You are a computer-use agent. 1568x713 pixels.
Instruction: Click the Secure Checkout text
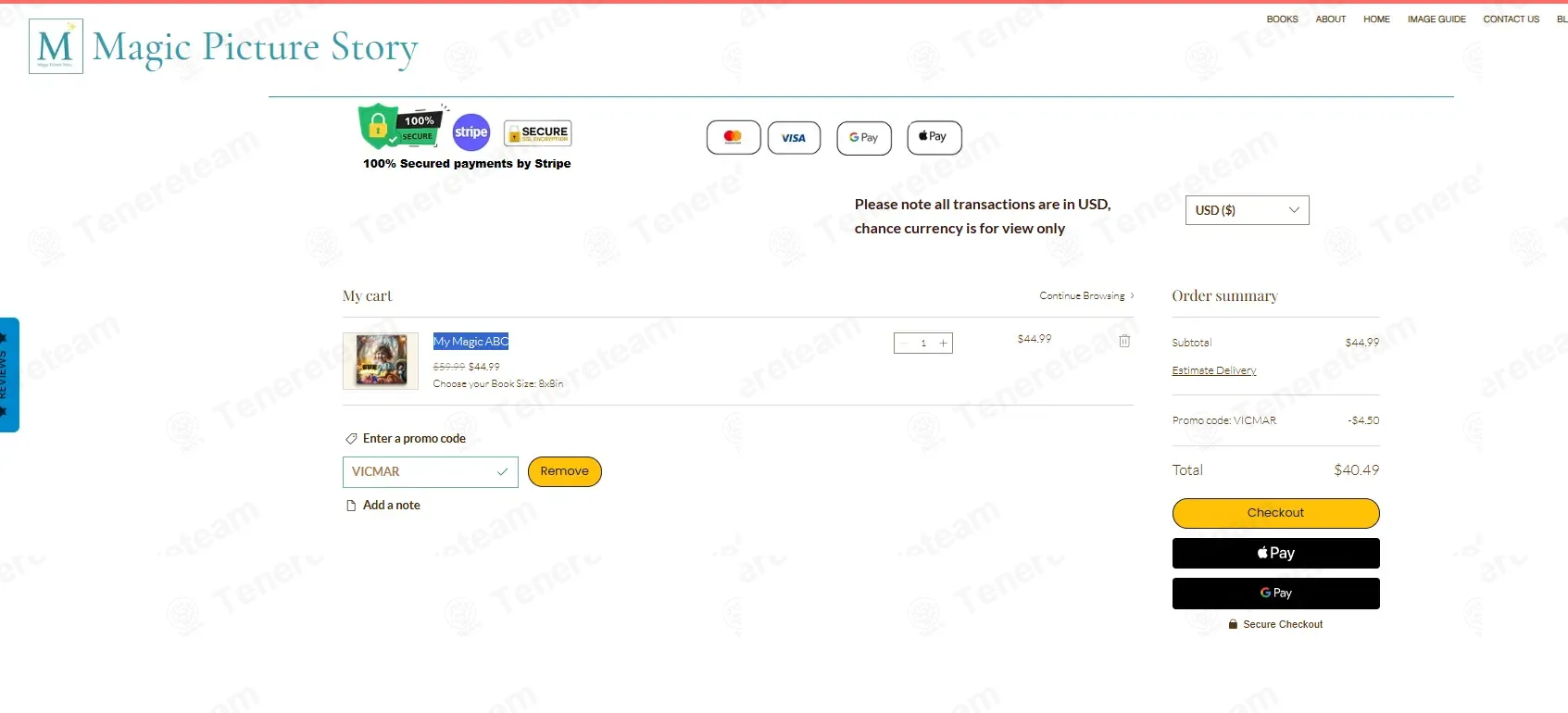click(x=1283, y=625)
